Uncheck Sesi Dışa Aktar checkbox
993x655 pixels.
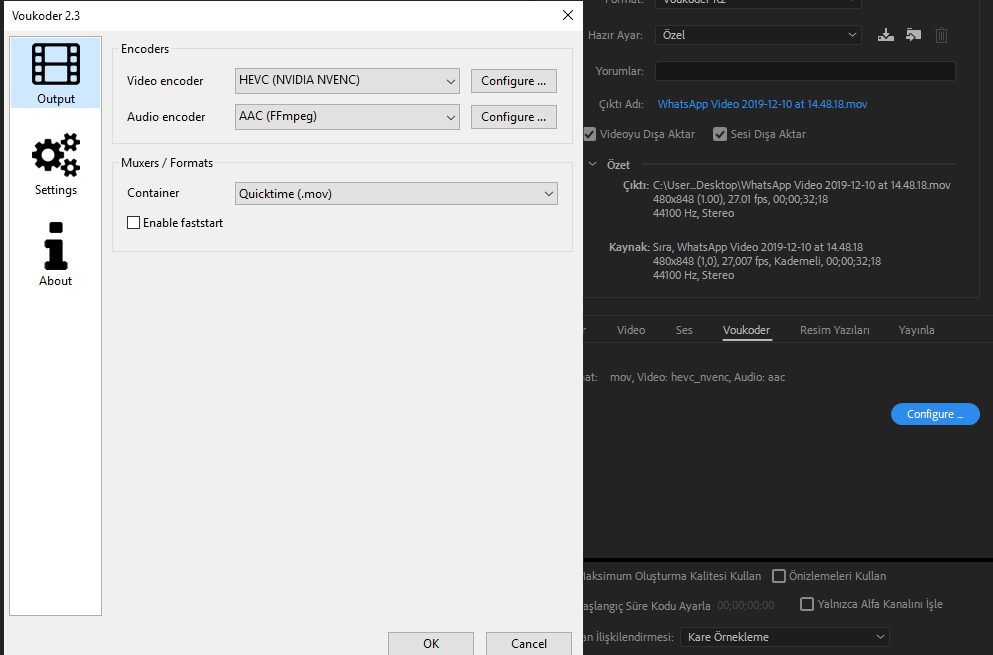(720, 134)
